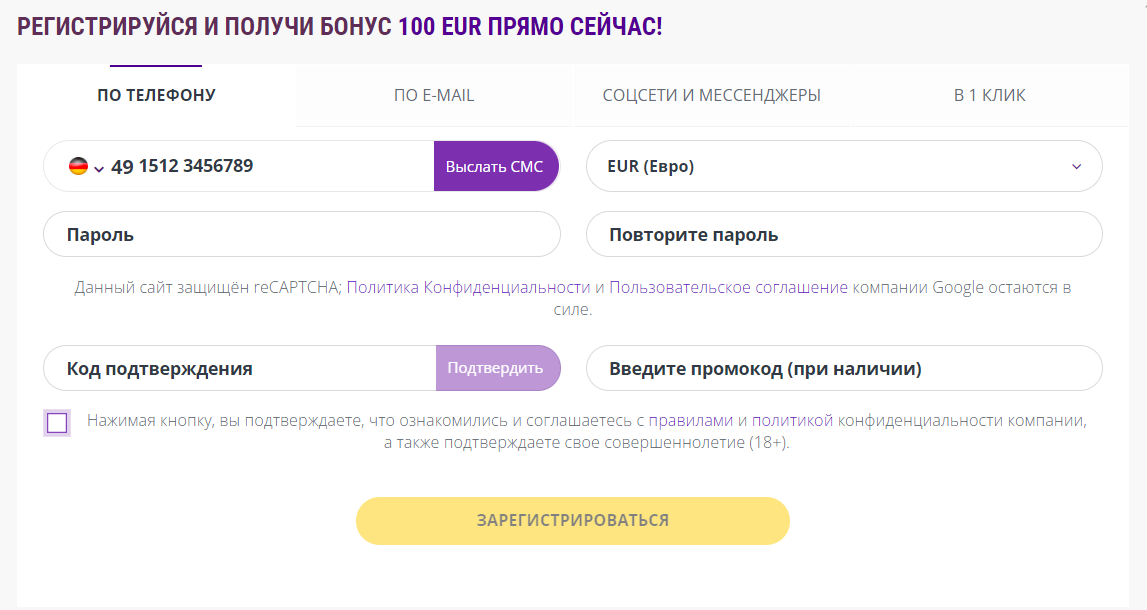Focus the Пароль input field

point(302,234)
